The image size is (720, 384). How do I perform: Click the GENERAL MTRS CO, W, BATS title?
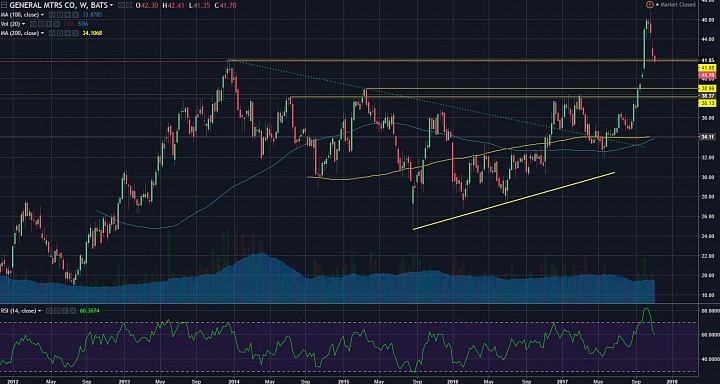[59, 5]
